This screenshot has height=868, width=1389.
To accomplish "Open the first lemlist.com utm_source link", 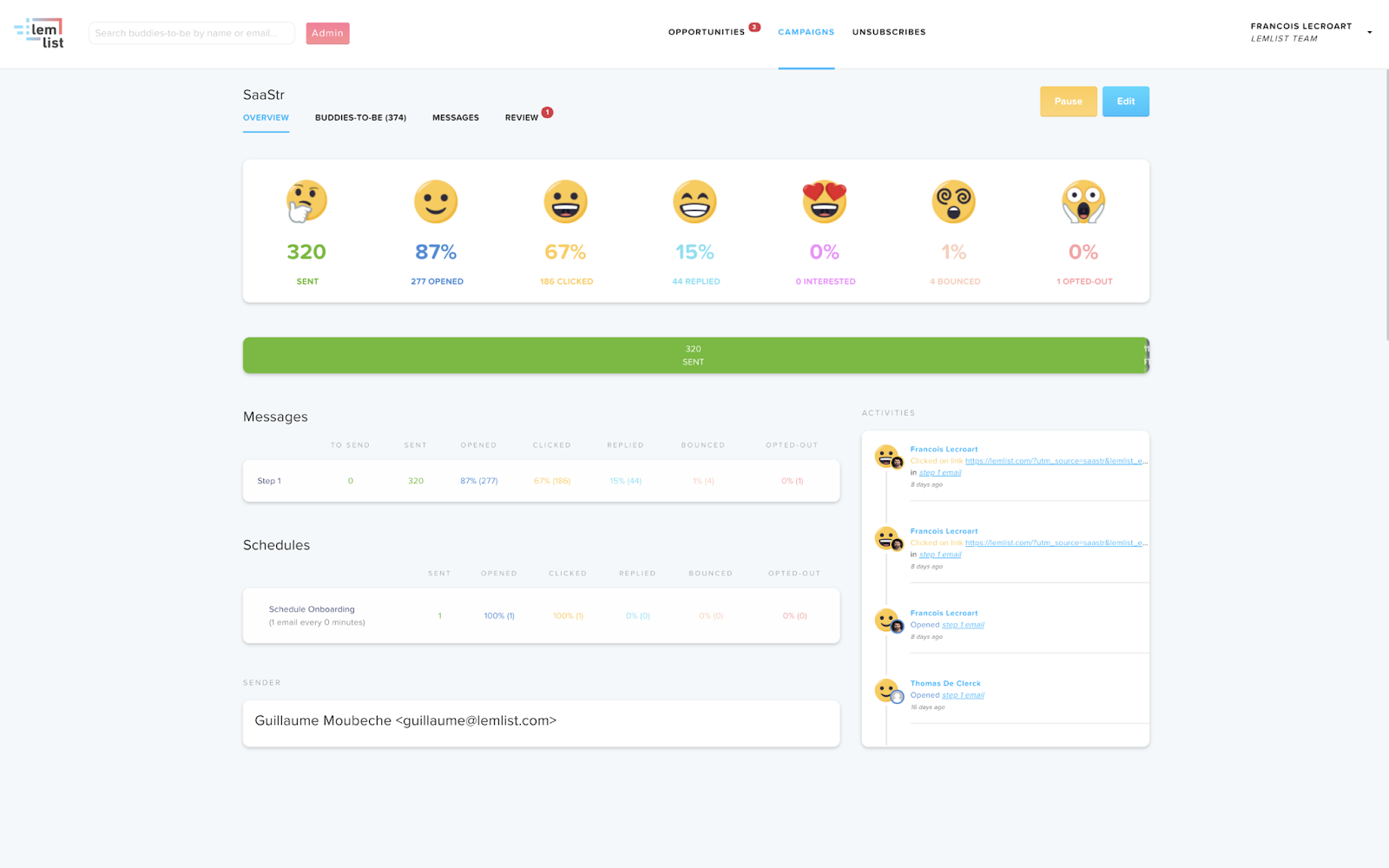I will tap(1057, 461).
